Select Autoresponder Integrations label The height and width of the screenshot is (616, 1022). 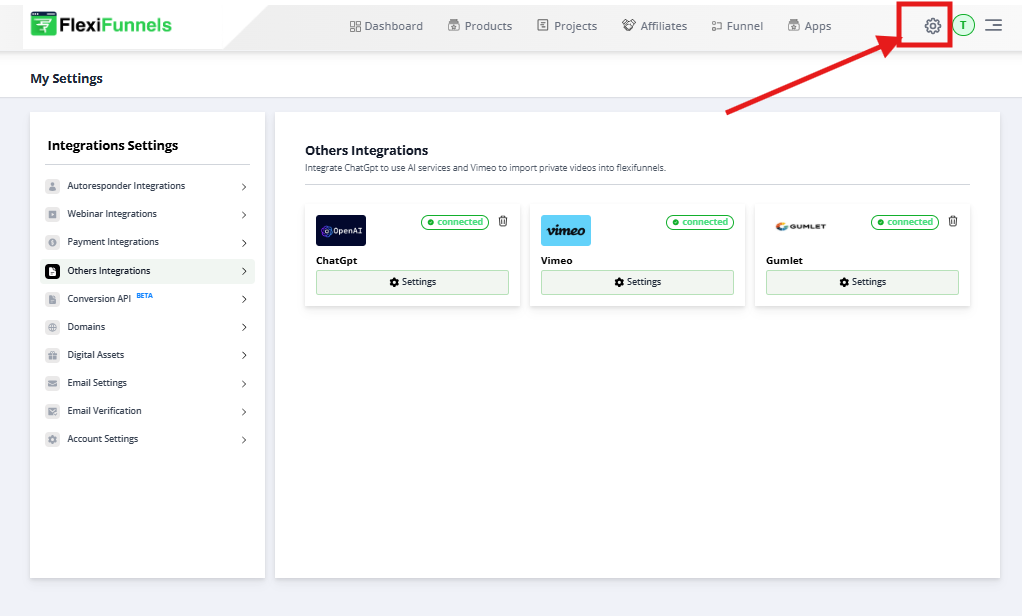click(x=126, y=186)
